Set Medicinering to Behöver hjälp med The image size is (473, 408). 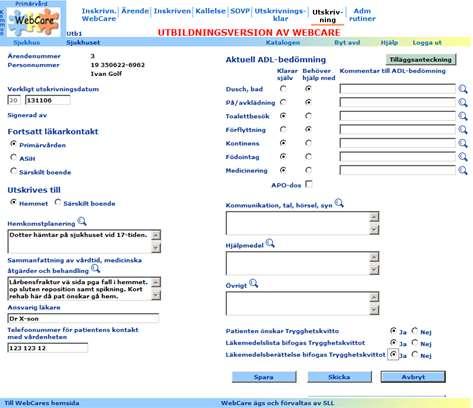(x=308, y=170)
